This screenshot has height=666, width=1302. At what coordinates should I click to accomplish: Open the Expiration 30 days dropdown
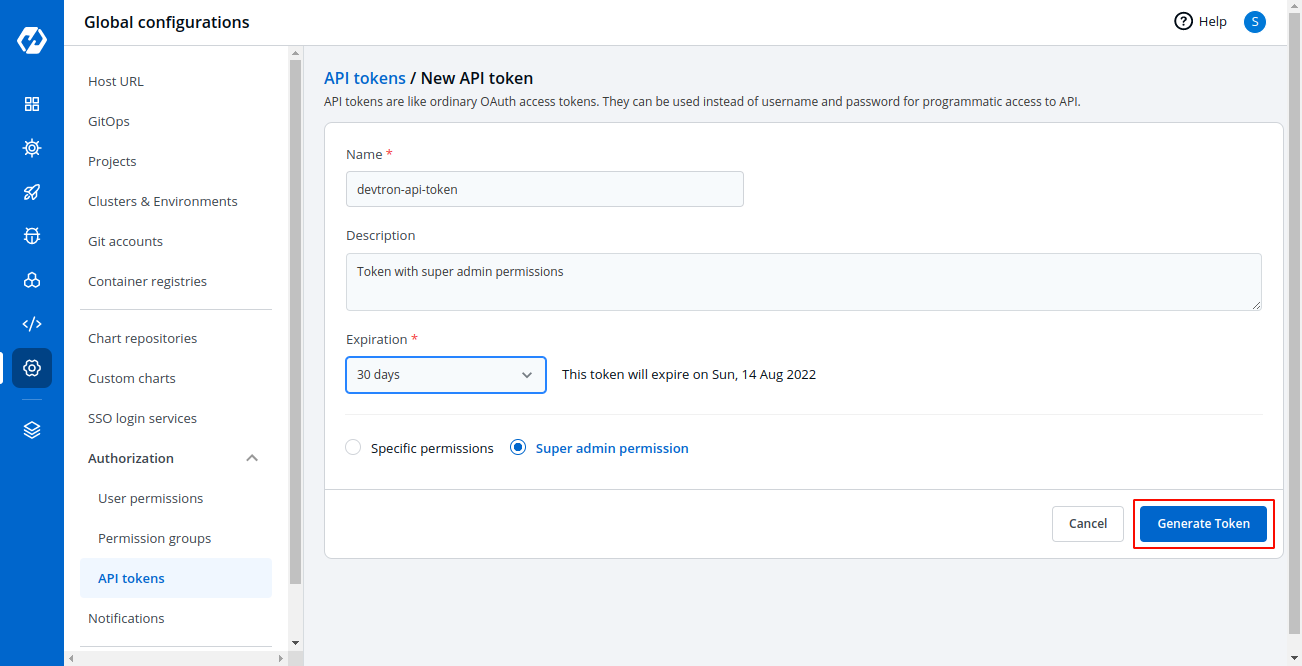446,375
